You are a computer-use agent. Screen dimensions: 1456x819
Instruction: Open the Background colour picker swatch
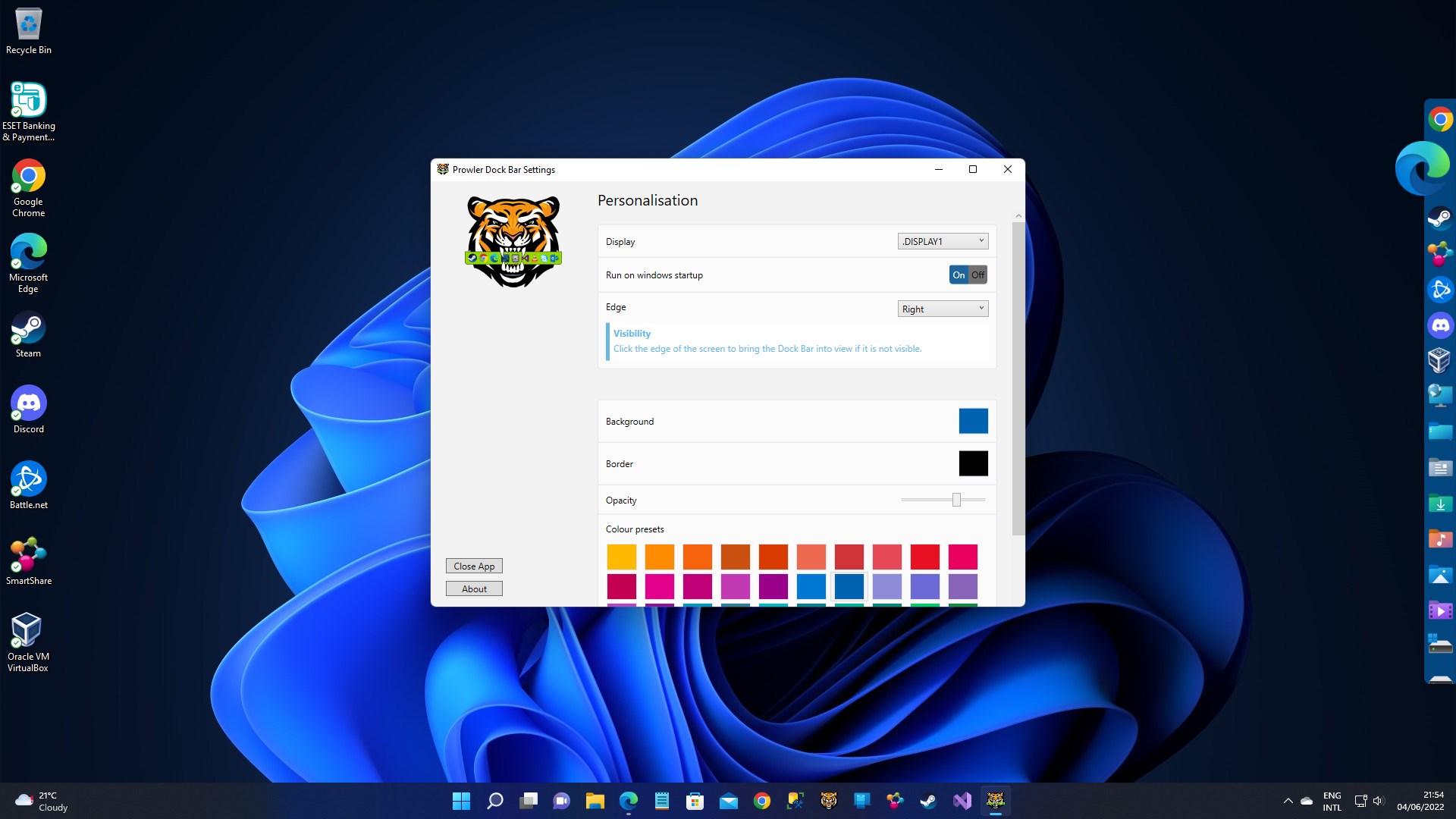point(973,421)
